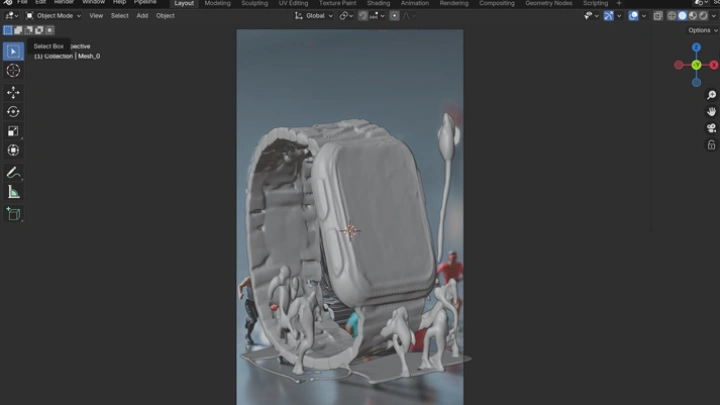Image resolution: width=720 pixels, height=405 pixels.
Task: Set selection mode to Subtract
Action: [28, 30]
